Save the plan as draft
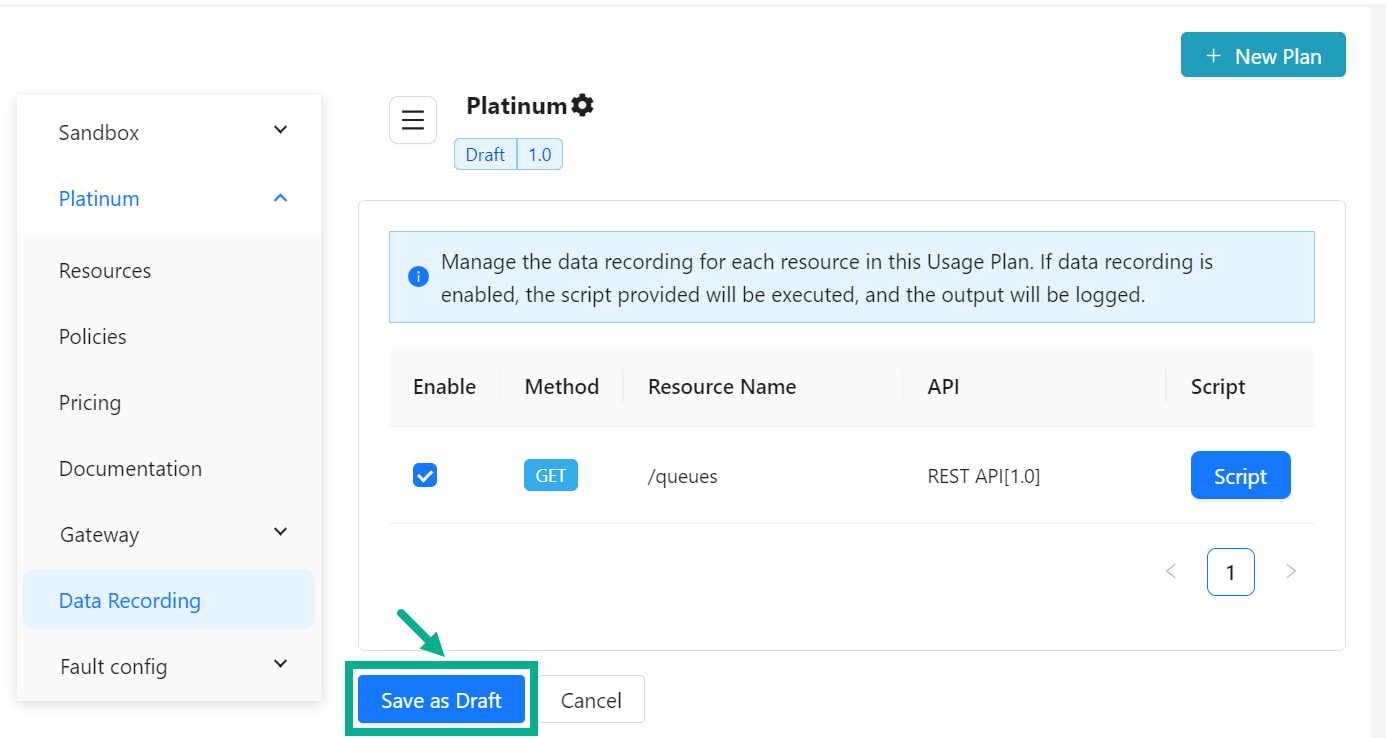The height and width of the screenshot is (738, 1386). 441,699
